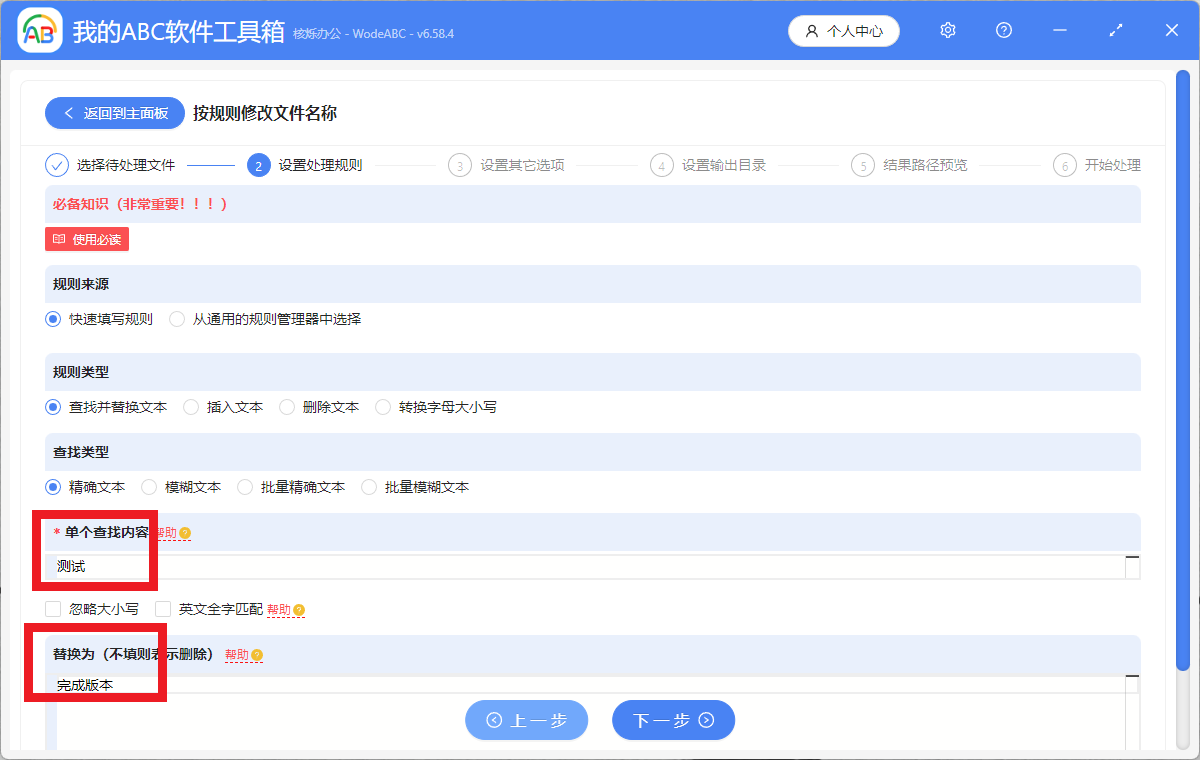Click the ABC toolbox logo icon
Screen dimensions: 1200x760
click(x=38, y=30)
